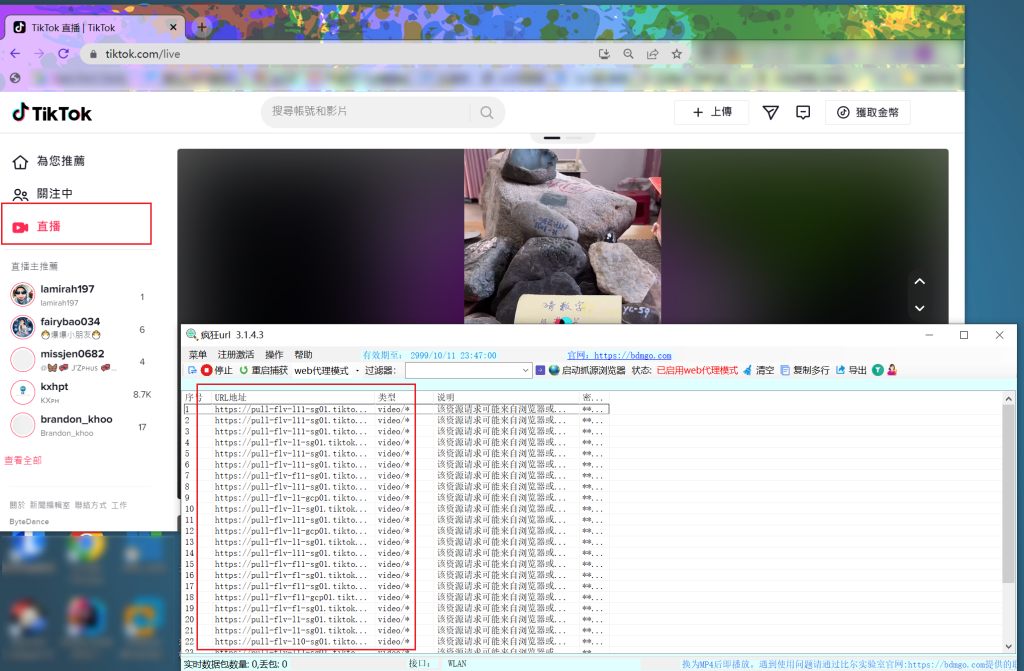Select captured URL row 1
1024x671 pixels.
[x=396, y=409]
